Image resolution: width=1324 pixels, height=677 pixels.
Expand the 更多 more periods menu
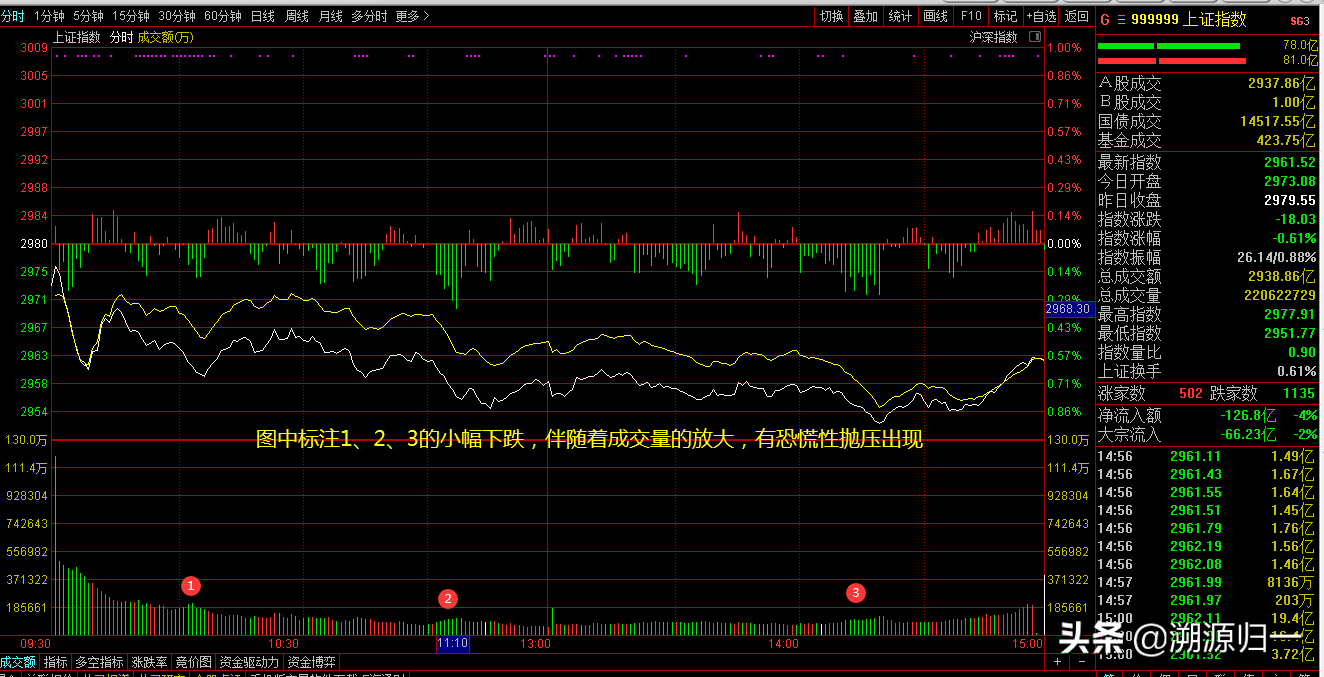(x=412, y=16)
